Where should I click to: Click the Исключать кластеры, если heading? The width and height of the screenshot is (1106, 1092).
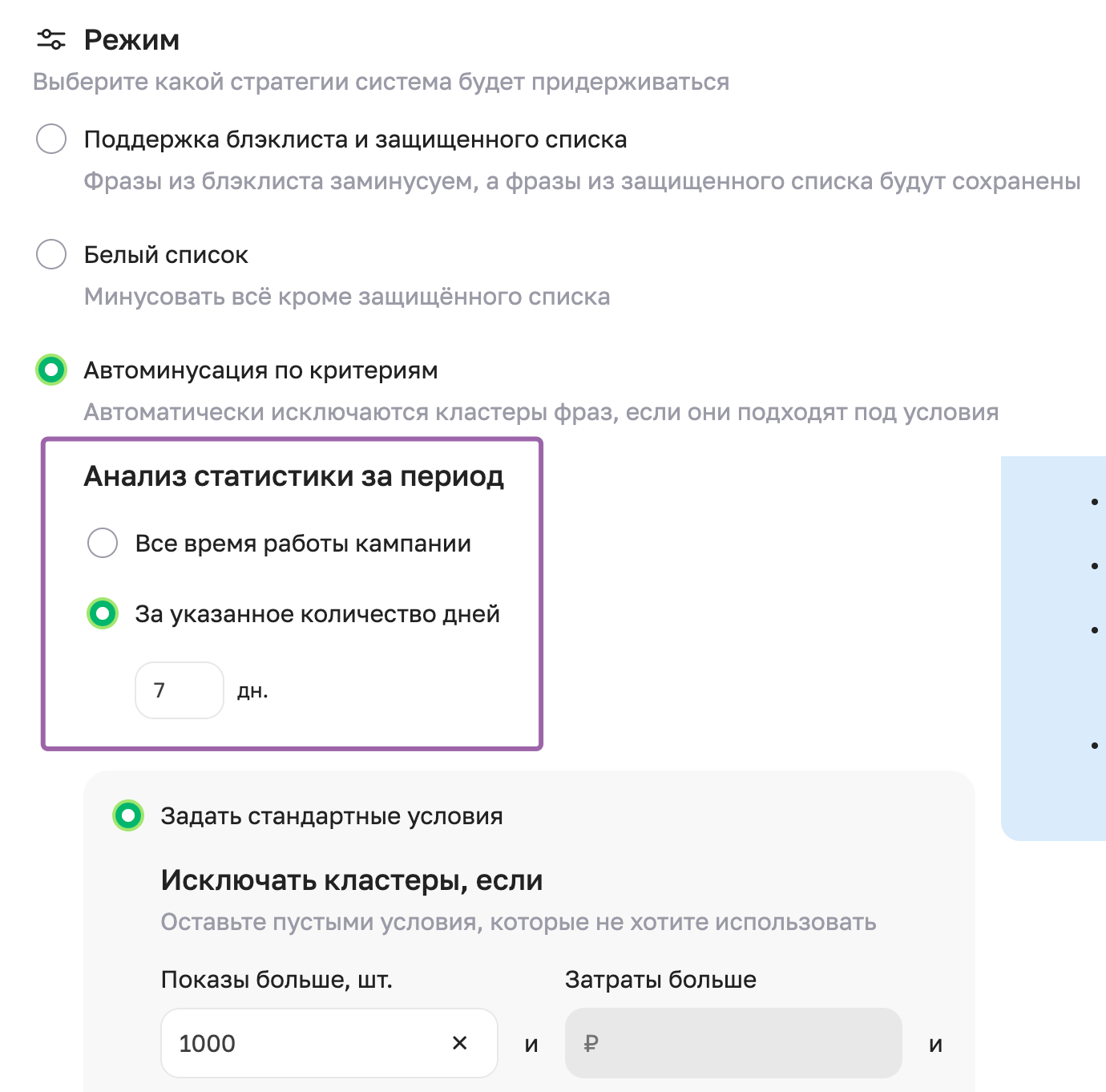(x=351, y=880)
